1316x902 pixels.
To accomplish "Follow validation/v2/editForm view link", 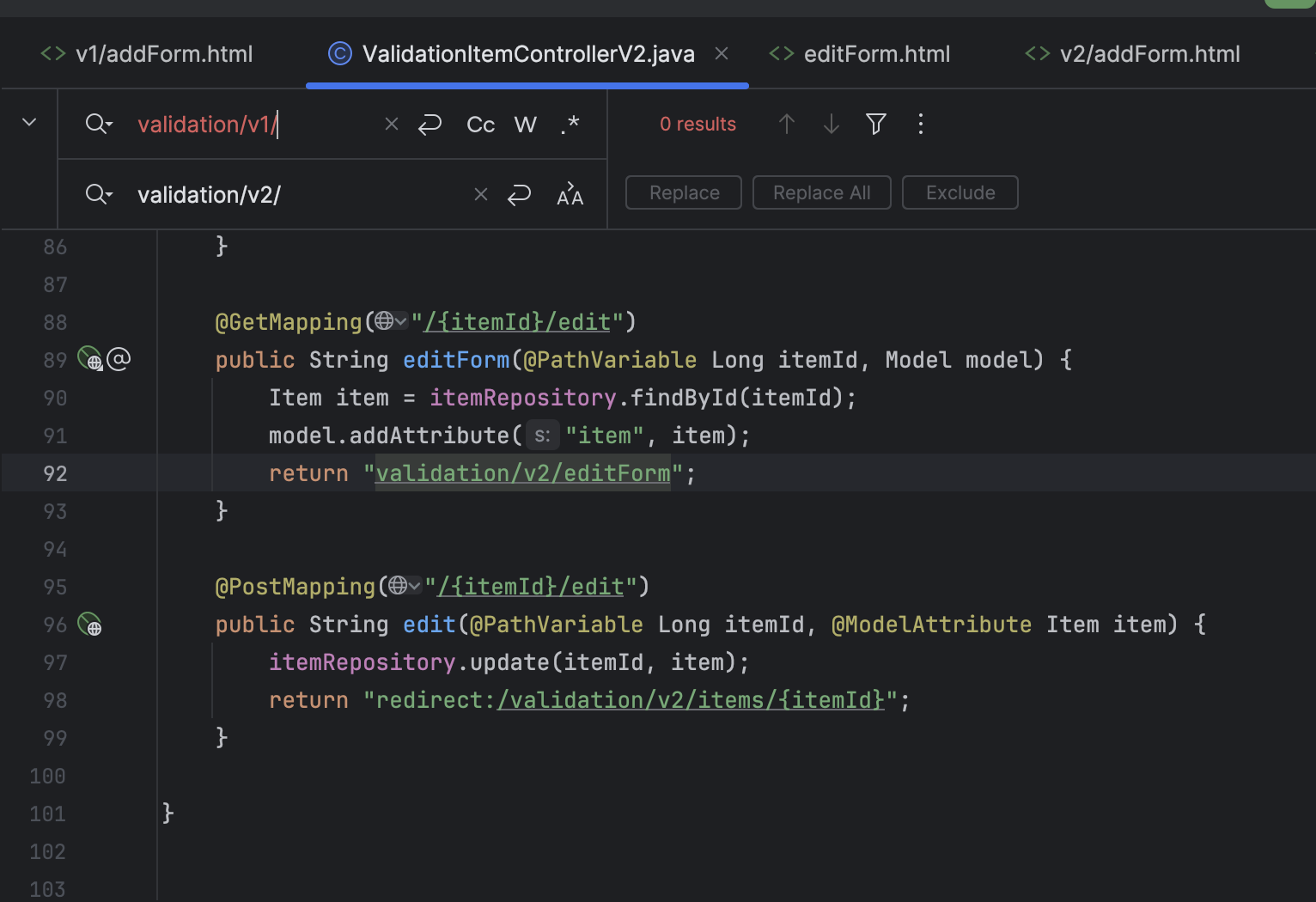I will (523, 473).
